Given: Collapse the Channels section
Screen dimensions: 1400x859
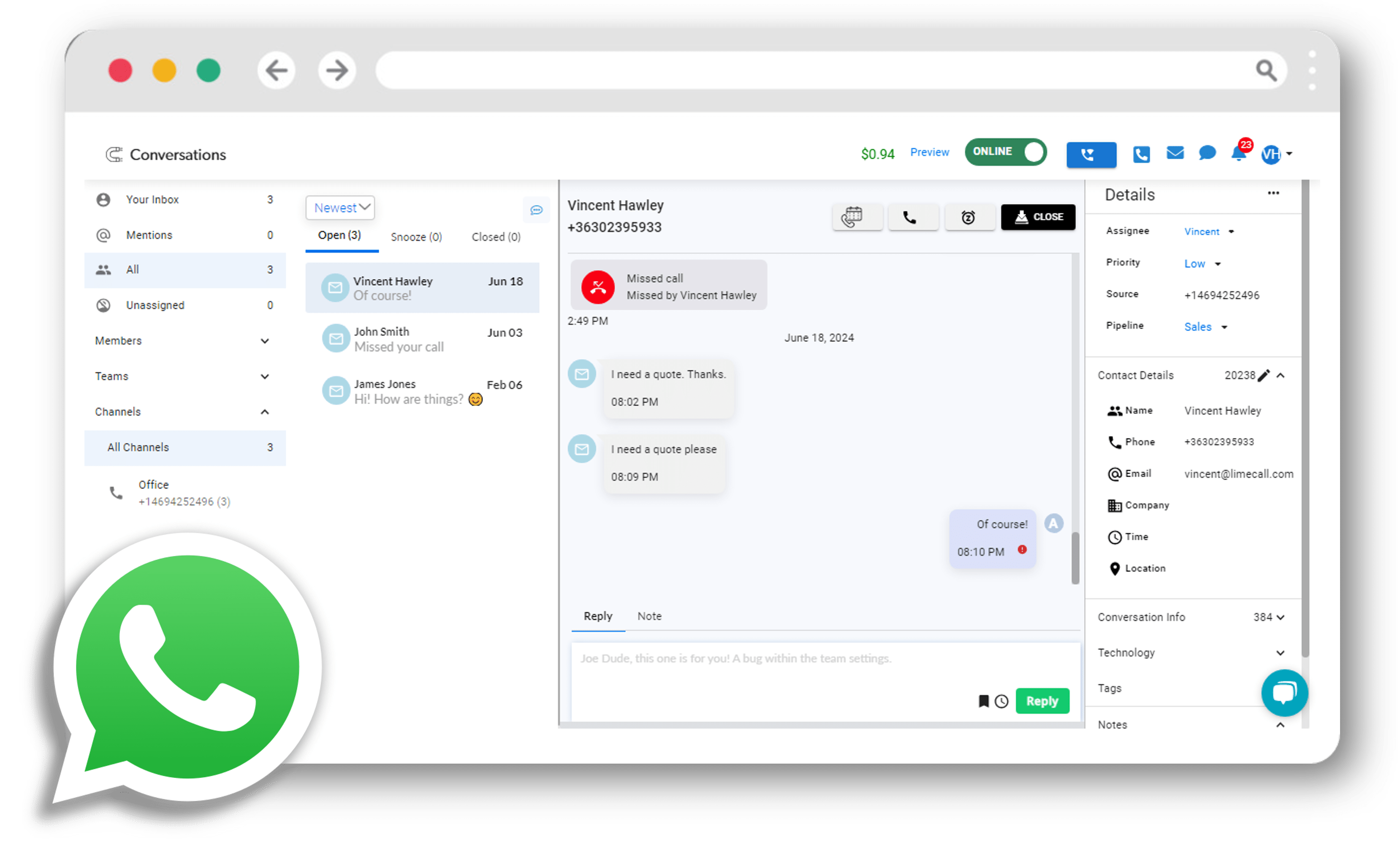Looking at the screenshot, I should [184, 412].
